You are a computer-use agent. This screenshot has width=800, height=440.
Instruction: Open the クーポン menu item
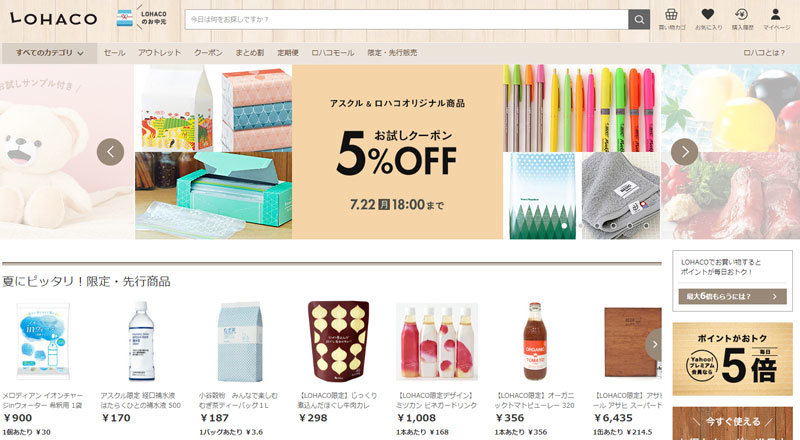(x=208, y=53)
